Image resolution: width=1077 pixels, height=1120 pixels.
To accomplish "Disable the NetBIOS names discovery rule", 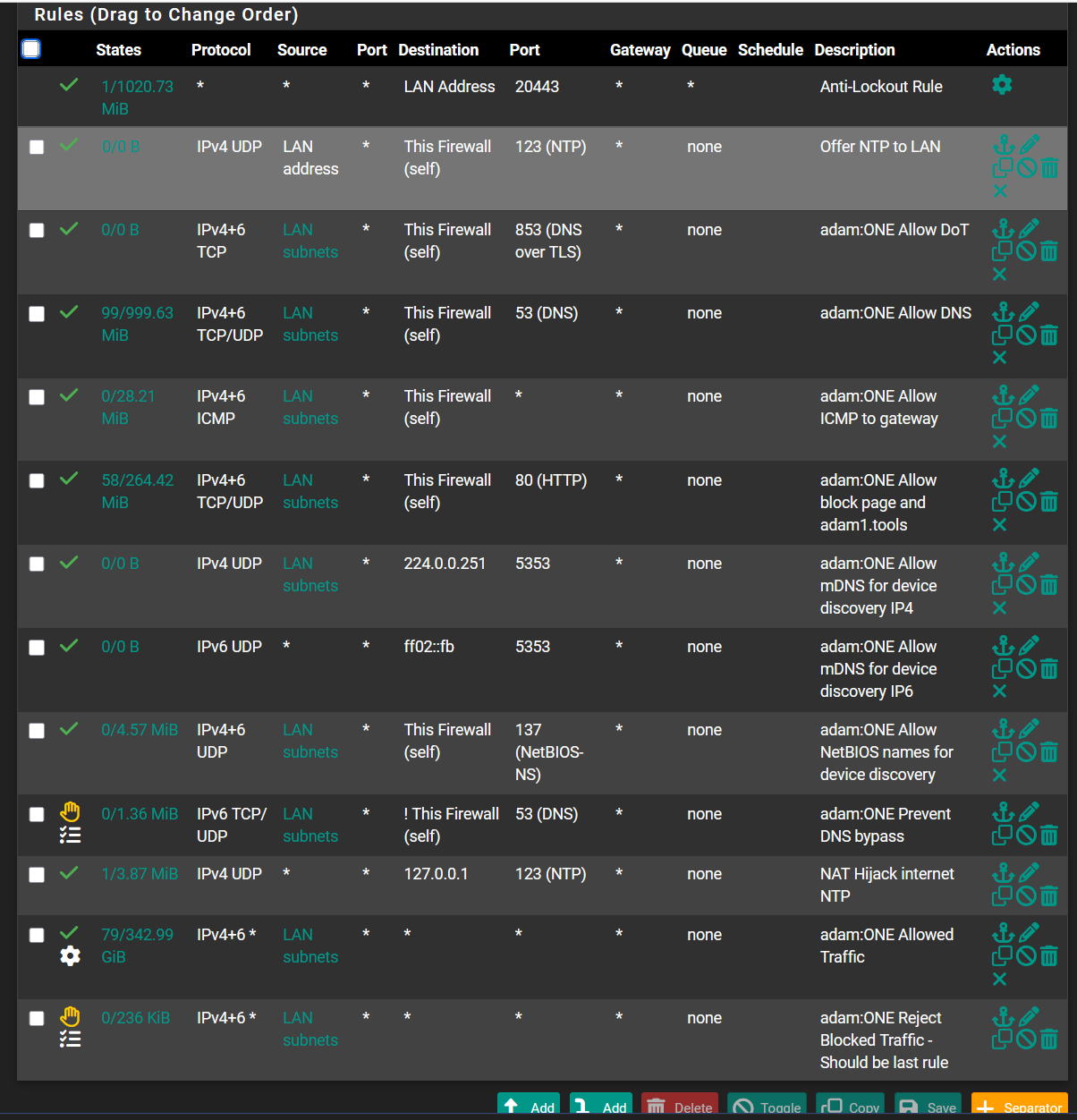I will (1026, 751).
